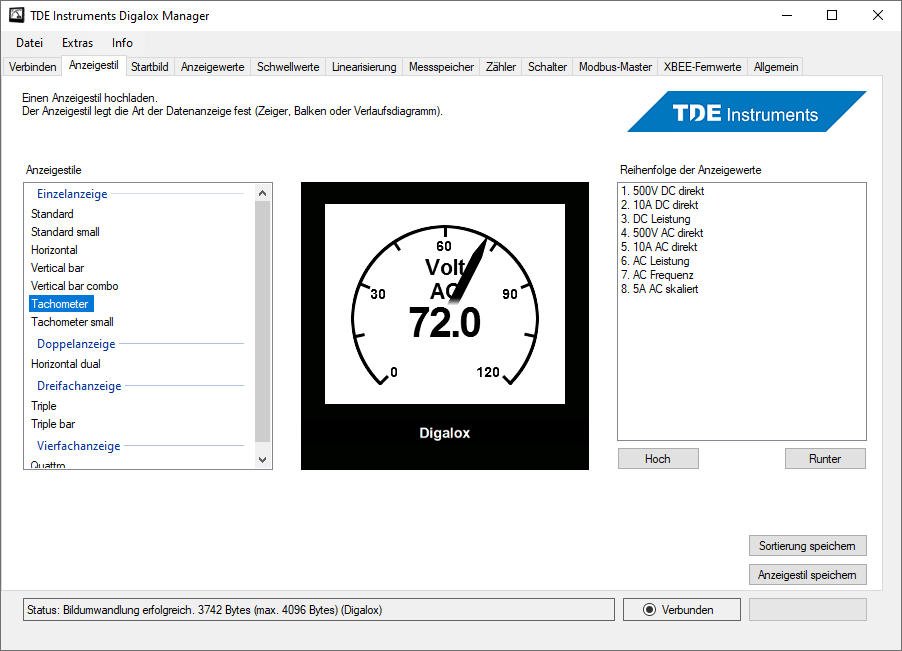
Task: Choose Triple bar display style
Action: (x=53, y=424)
